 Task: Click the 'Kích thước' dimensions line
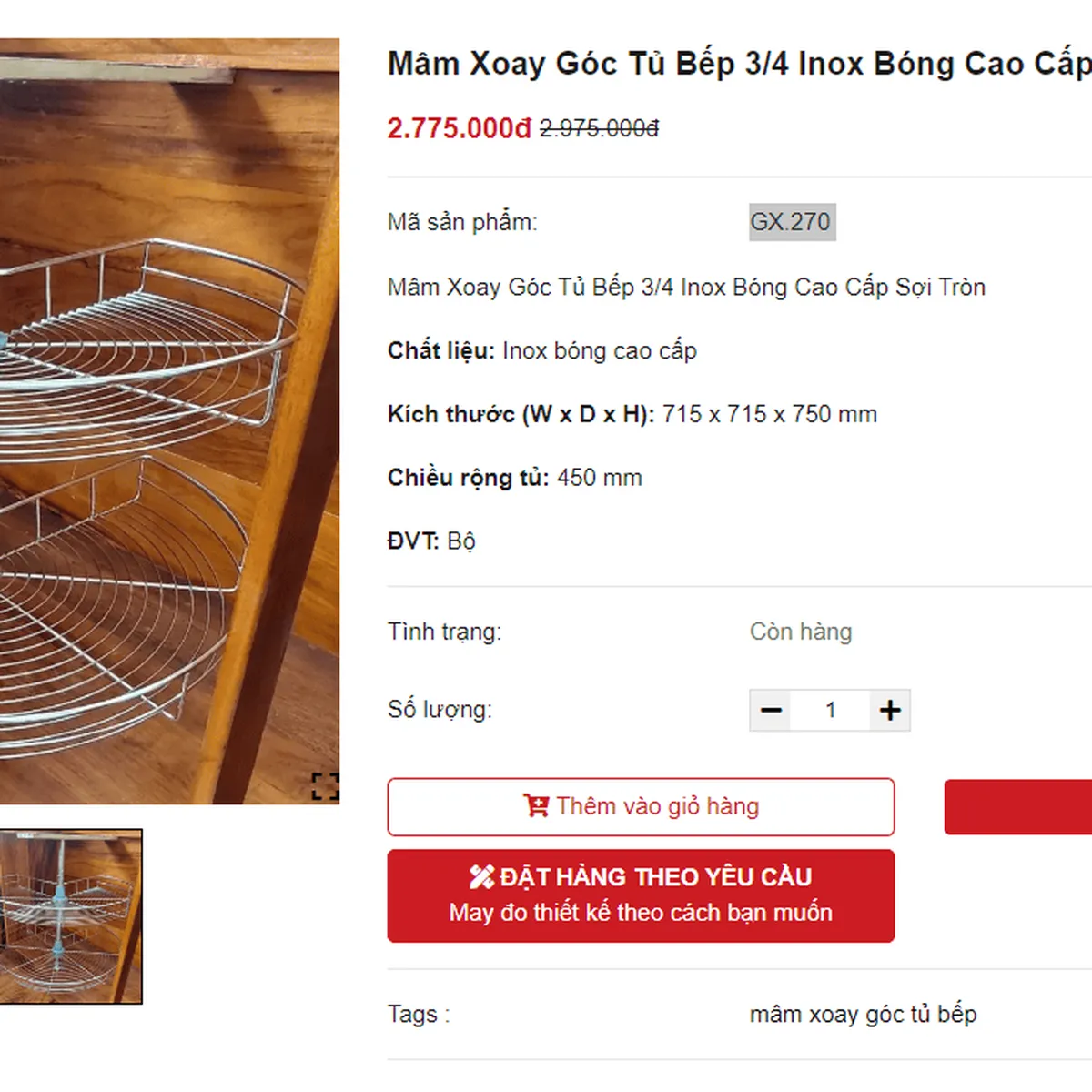coord(632,415)
